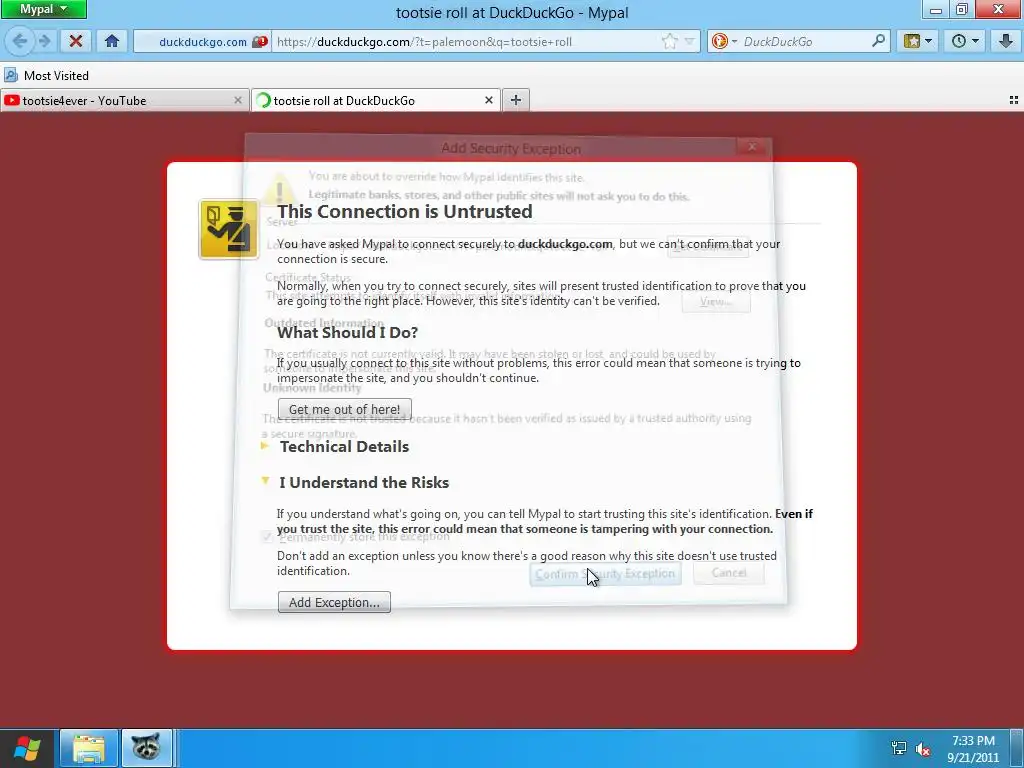Open Most Visited bookmarks folder
Image resolution: width=1024 pixels, height=768 pixels.
point(46,76)
